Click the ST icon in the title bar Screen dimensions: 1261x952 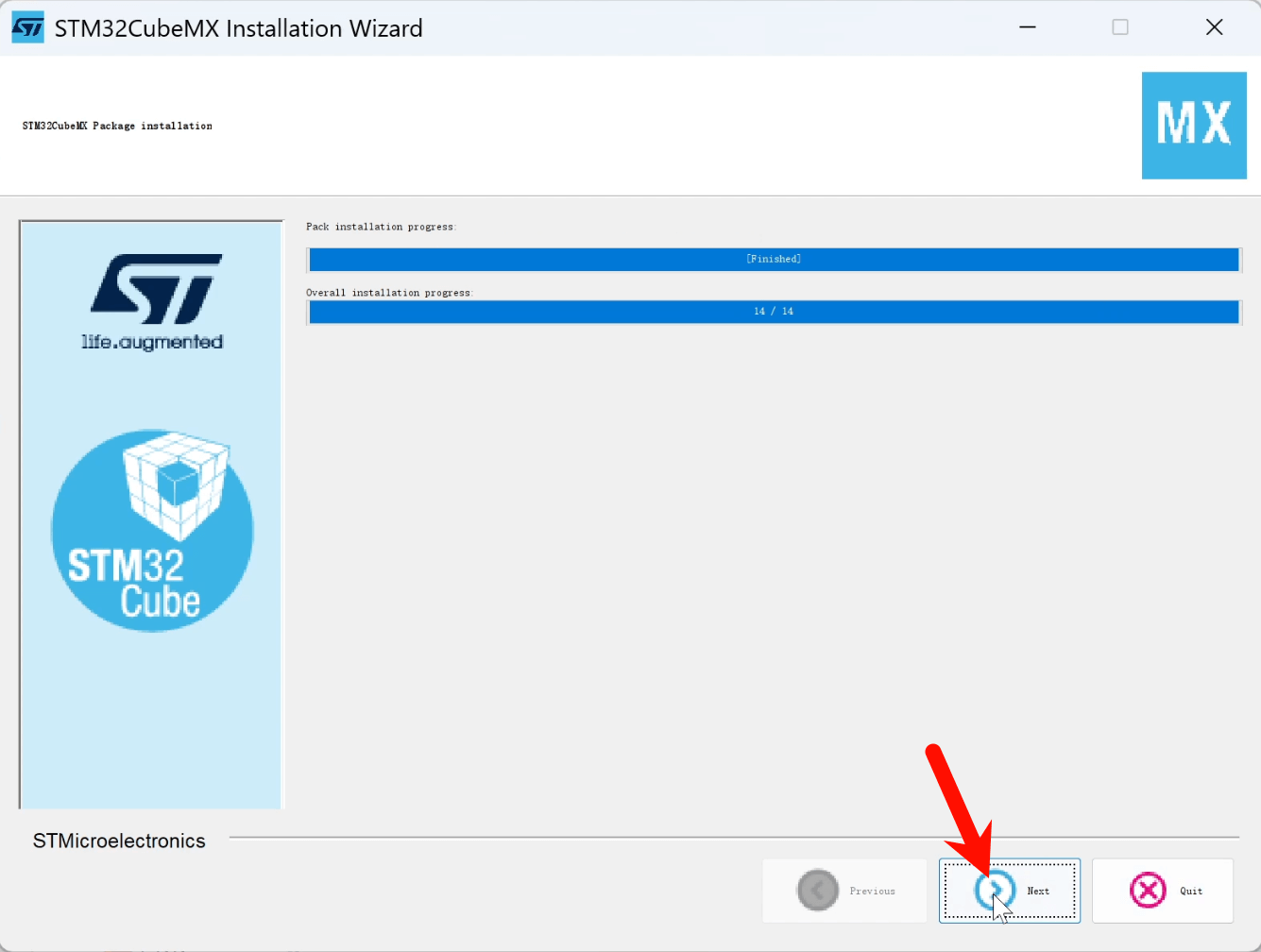(27, 27)
